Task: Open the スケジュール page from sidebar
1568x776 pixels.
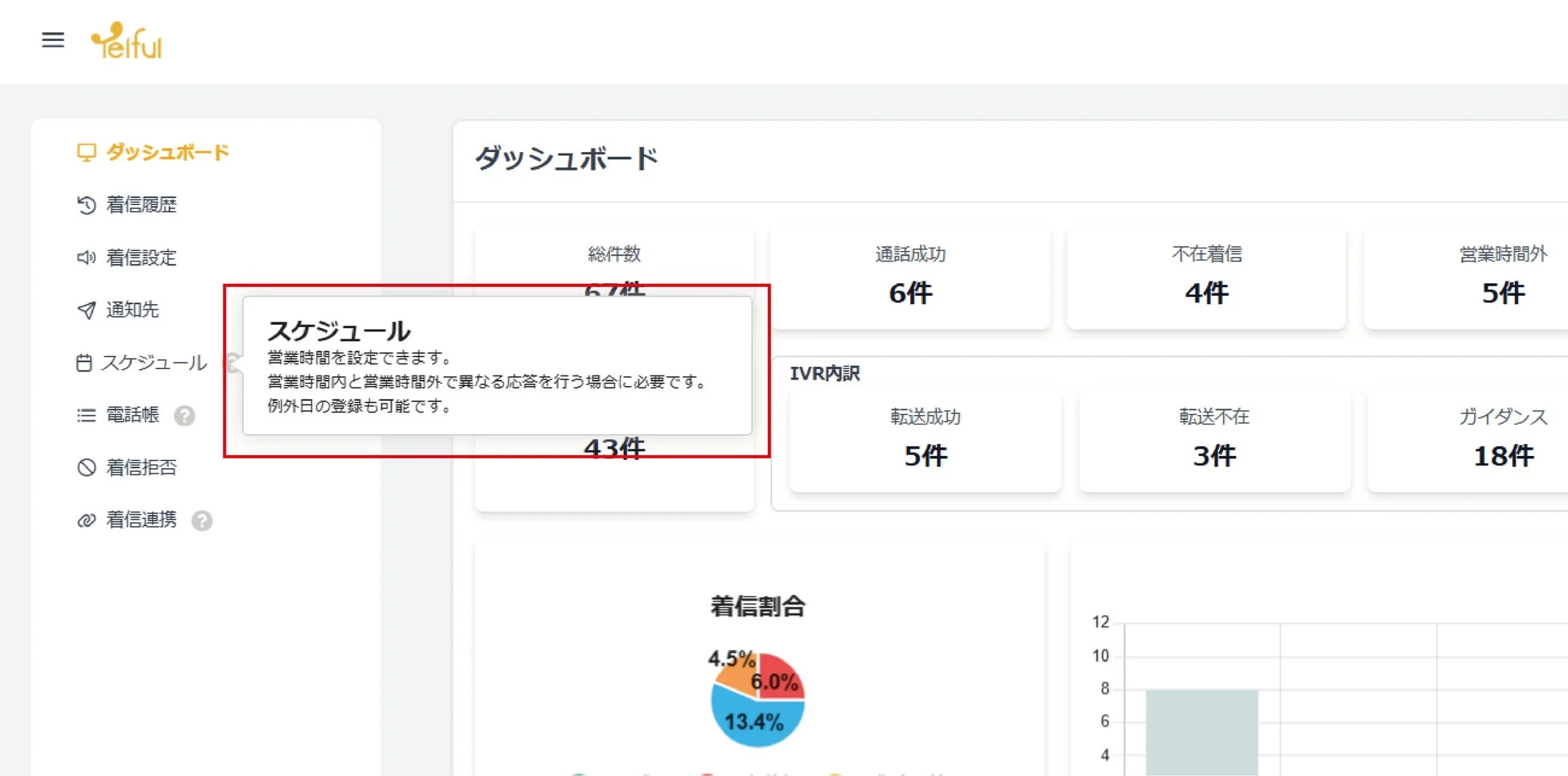Action: tap(154, 363)
